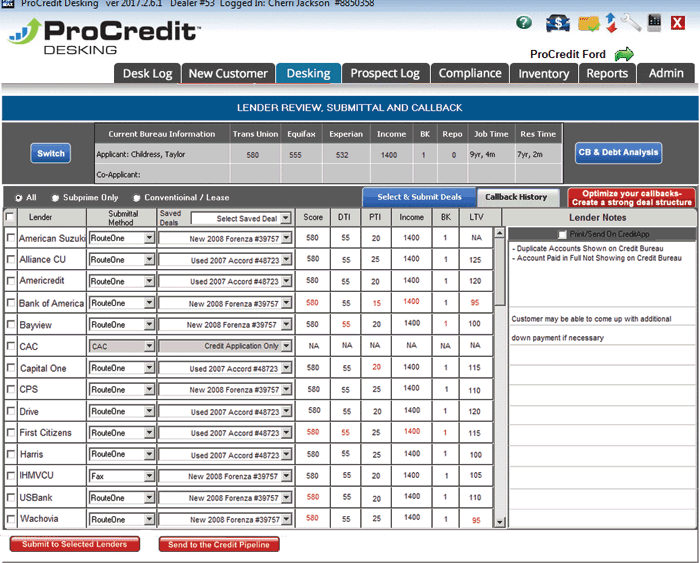Select the Select & Submit Deals tab
The image size is (700, 563).
(419, 197)
